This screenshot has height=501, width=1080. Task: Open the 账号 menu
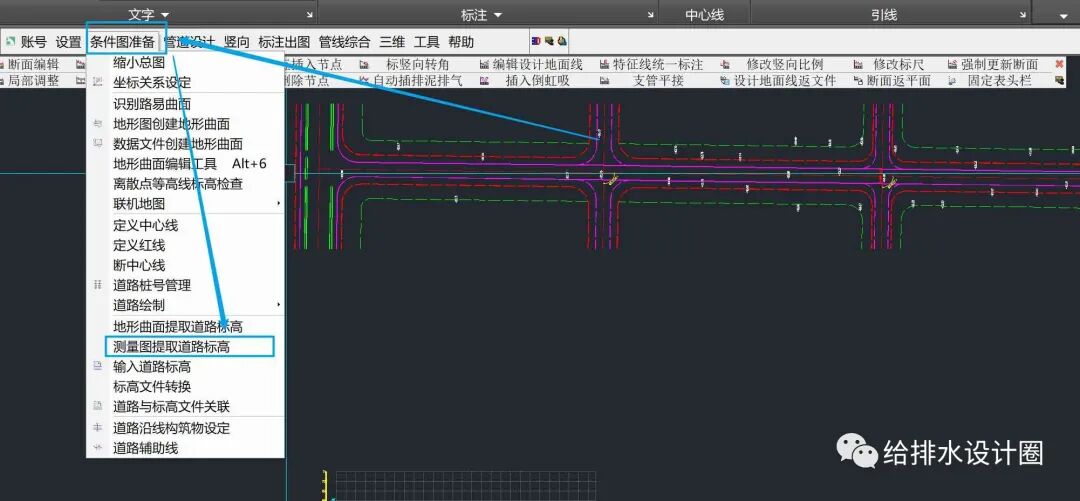point(34,42)
